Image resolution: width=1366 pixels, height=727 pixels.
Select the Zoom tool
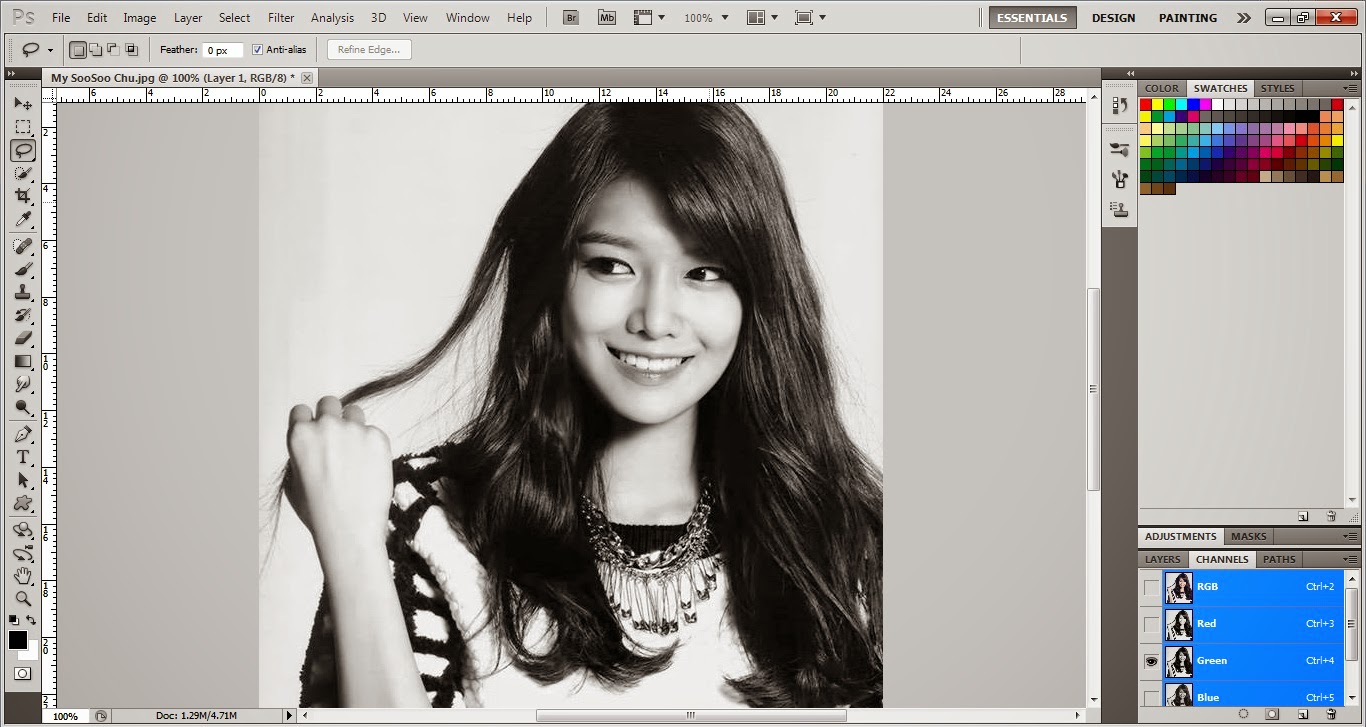[x=22, y=598]
